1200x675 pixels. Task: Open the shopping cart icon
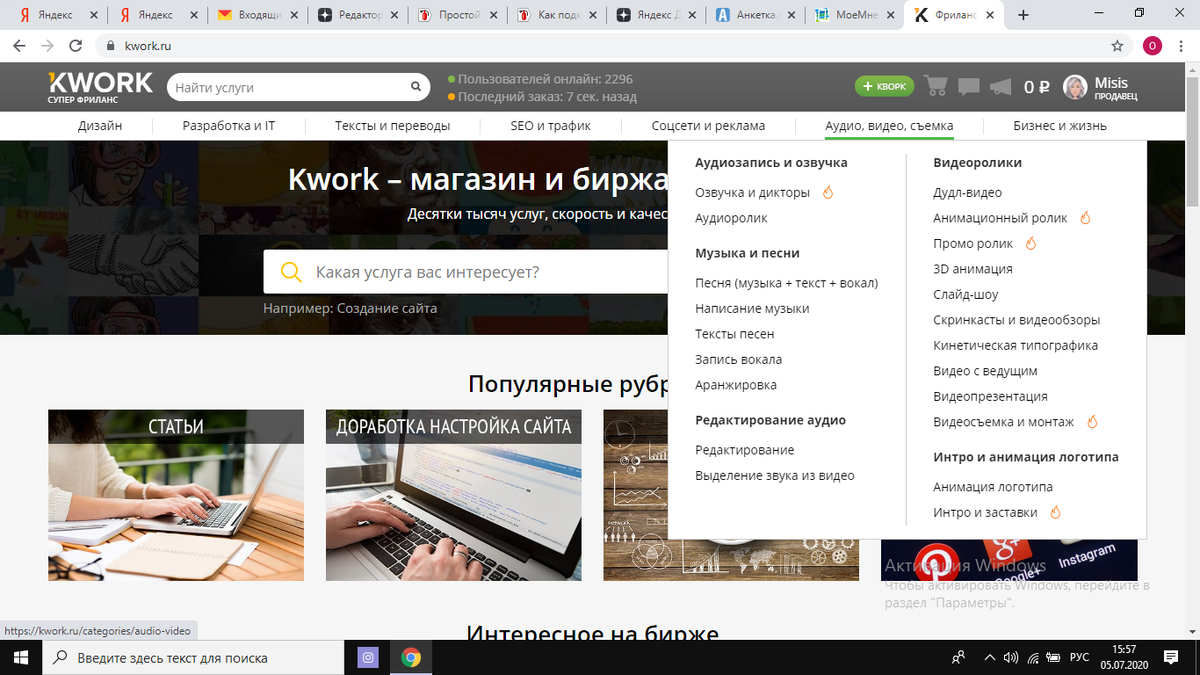[936, 86]
